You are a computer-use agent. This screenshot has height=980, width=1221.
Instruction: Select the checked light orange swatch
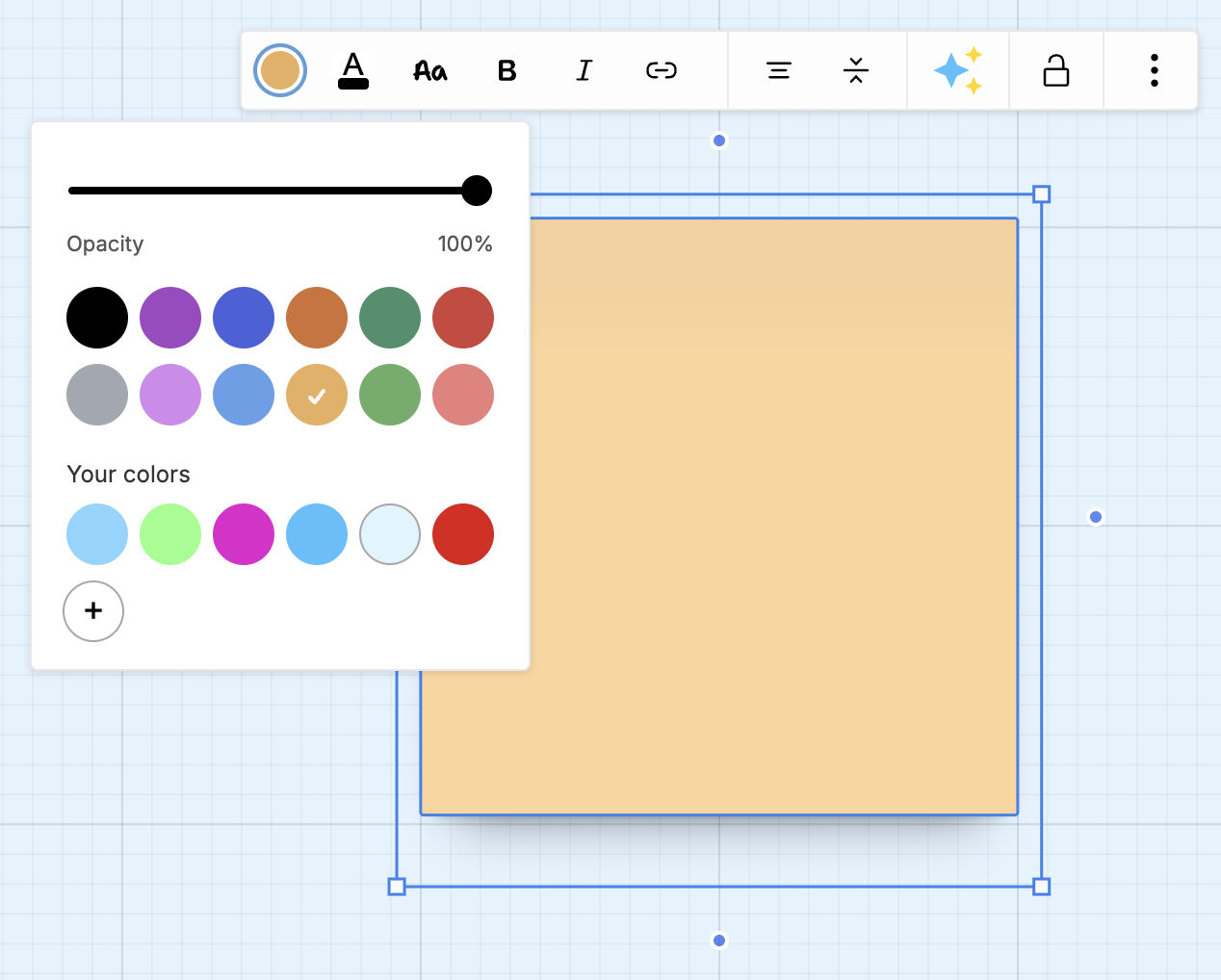pos(317,395)
